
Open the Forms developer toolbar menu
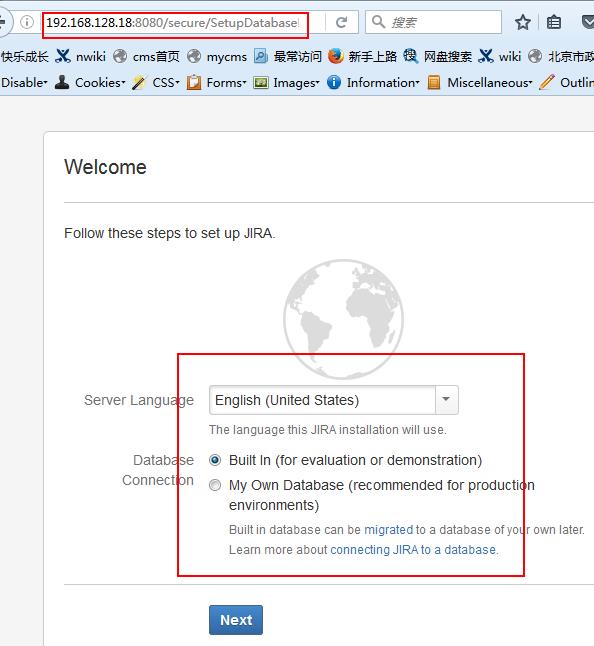(216, 83)
